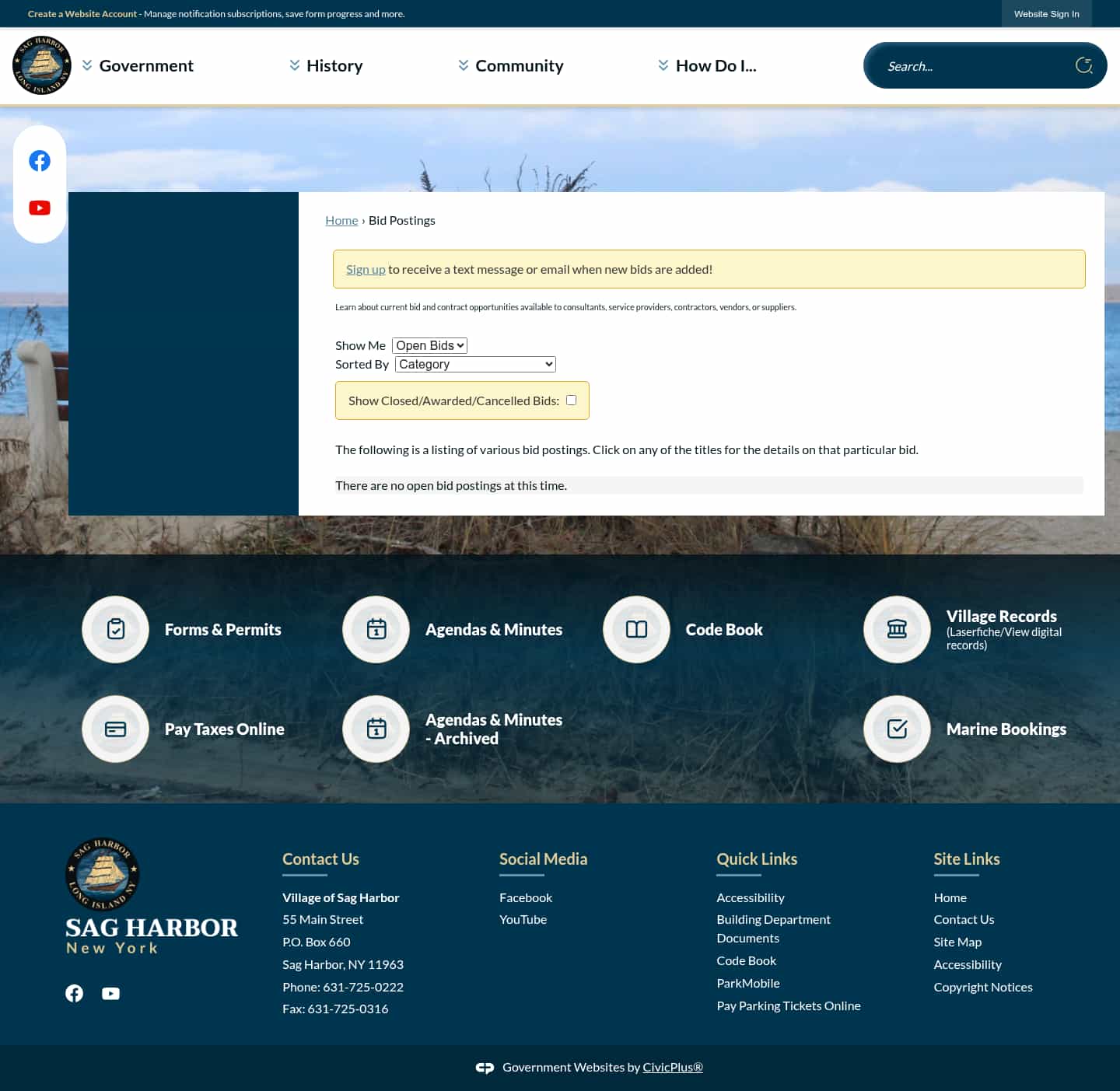Click the Facebook icon in the sidebar
The width and height of the screenshot is (1120, 1091).
(40, 161)
